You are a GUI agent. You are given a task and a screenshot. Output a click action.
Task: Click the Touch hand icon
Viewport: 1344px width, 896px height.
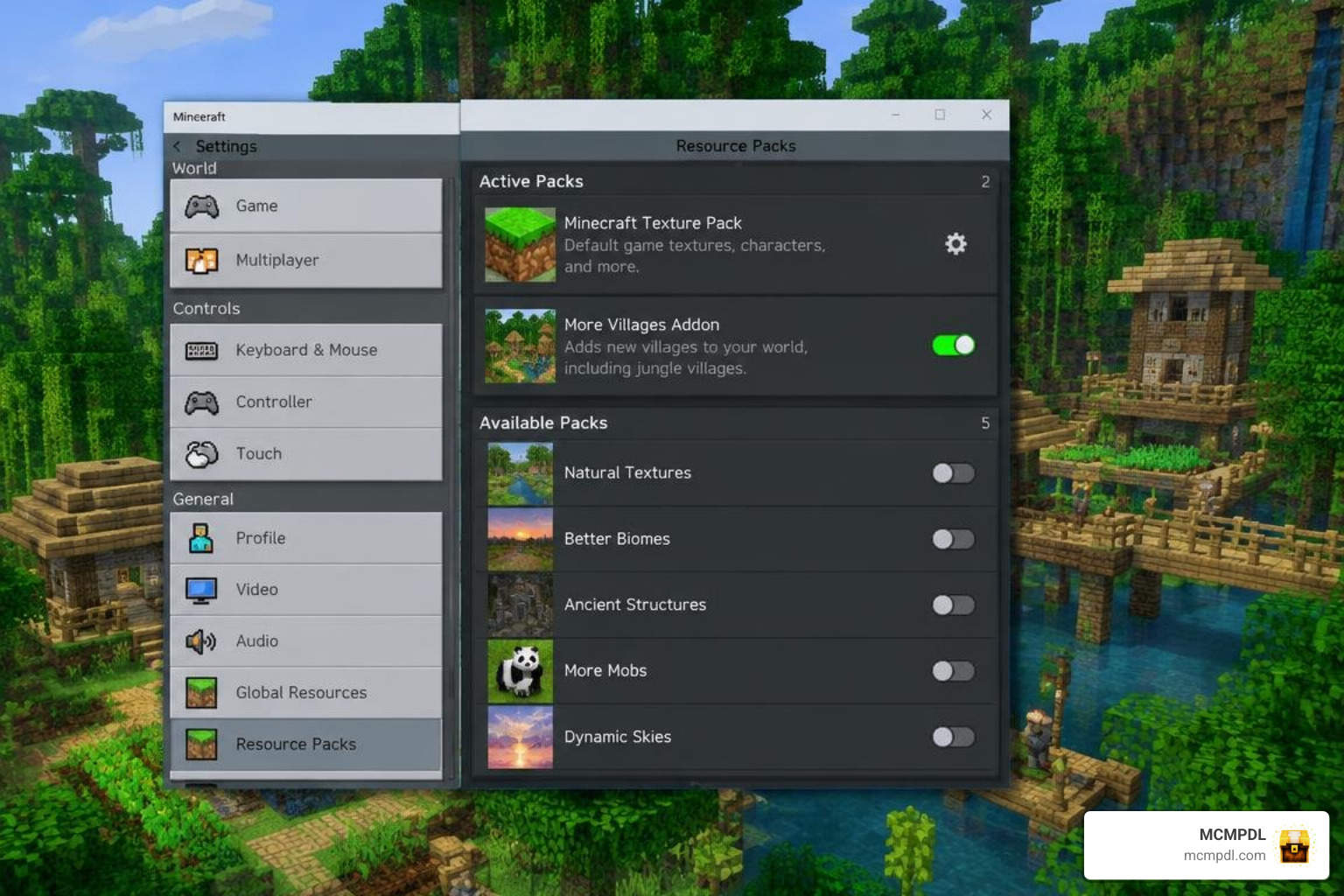[202, 454]
